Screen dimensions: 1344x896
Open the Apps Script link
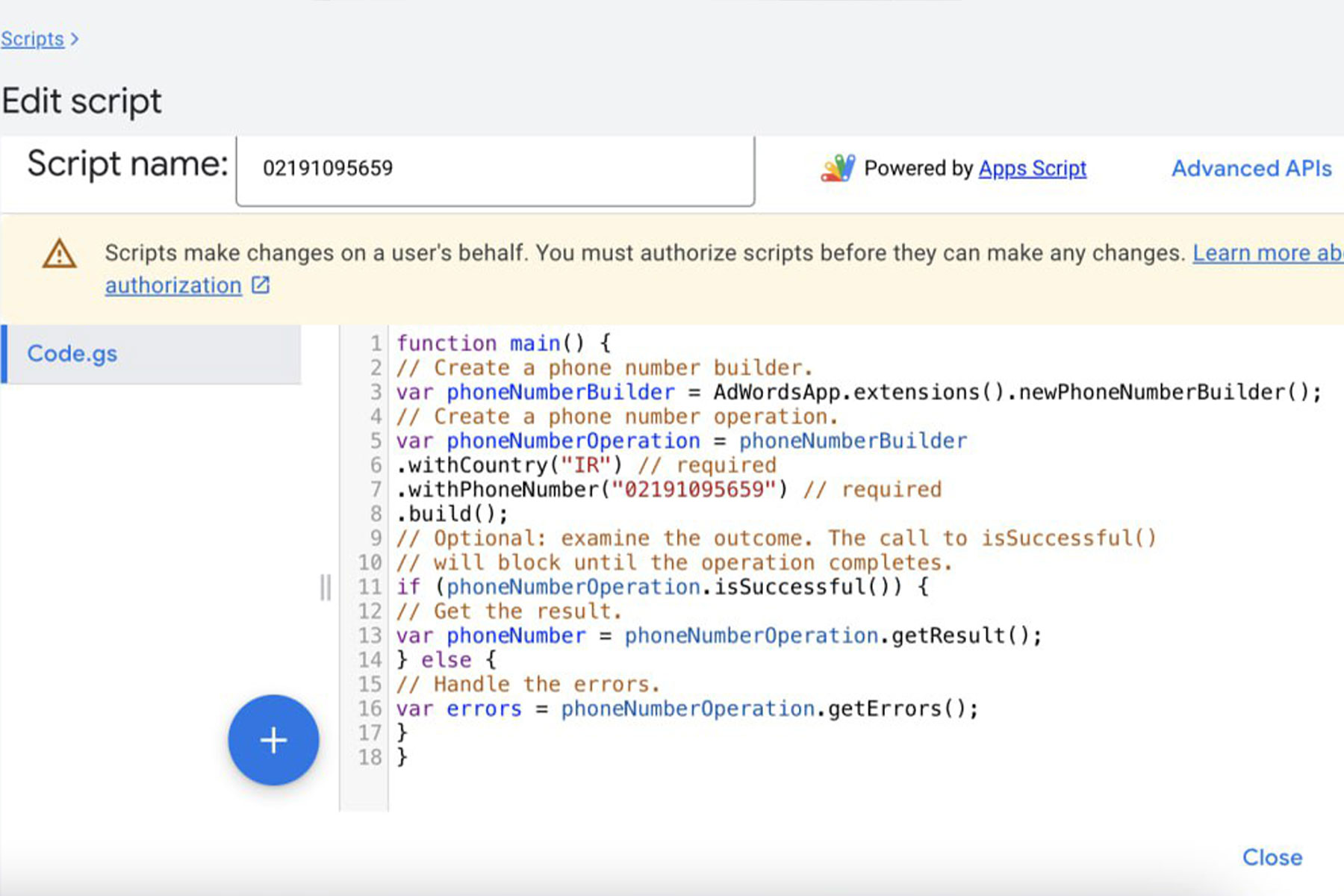(x=1032, y=169)
